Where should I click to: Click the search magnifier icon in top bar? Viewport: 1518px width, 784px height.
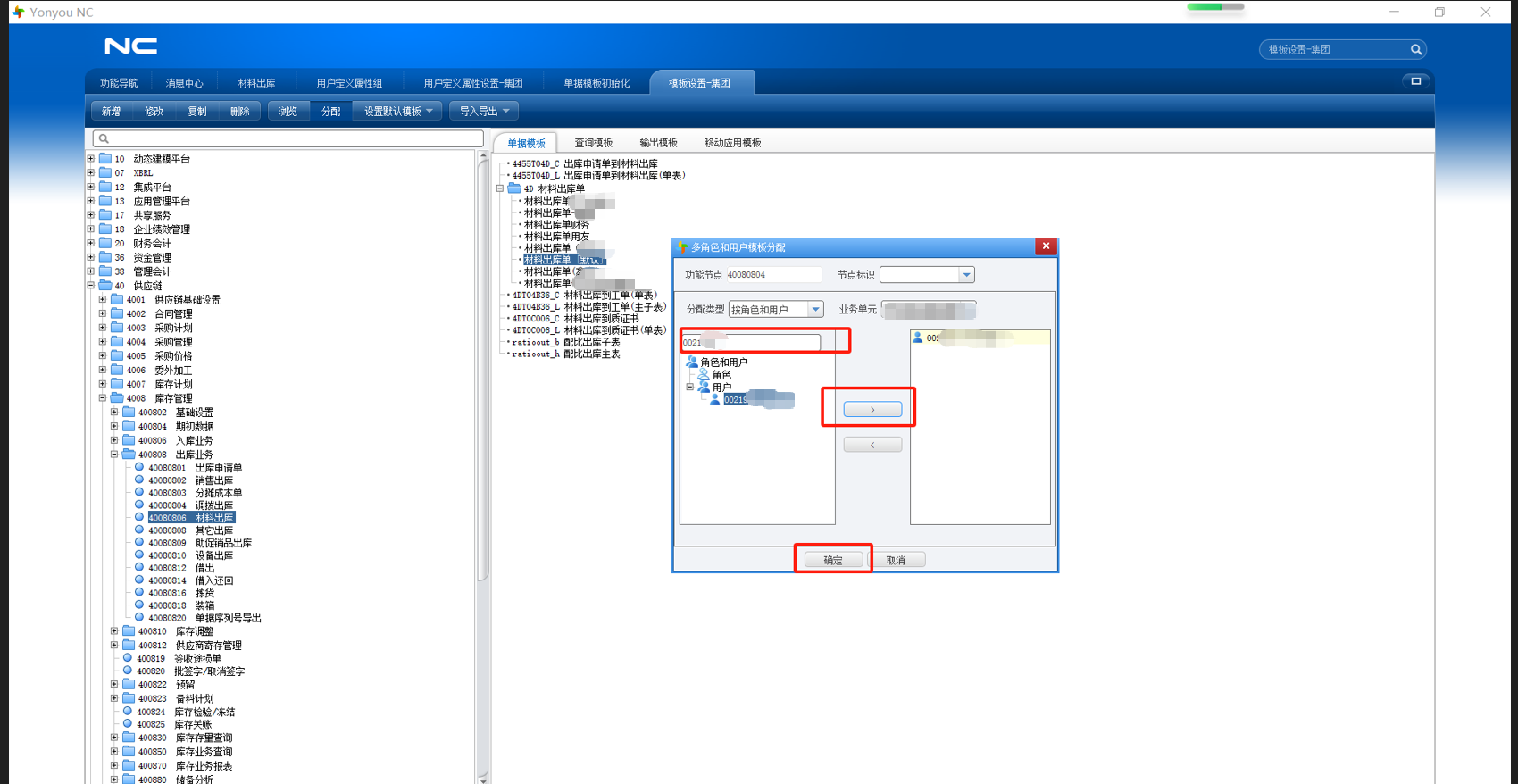tap(1415, 50)
